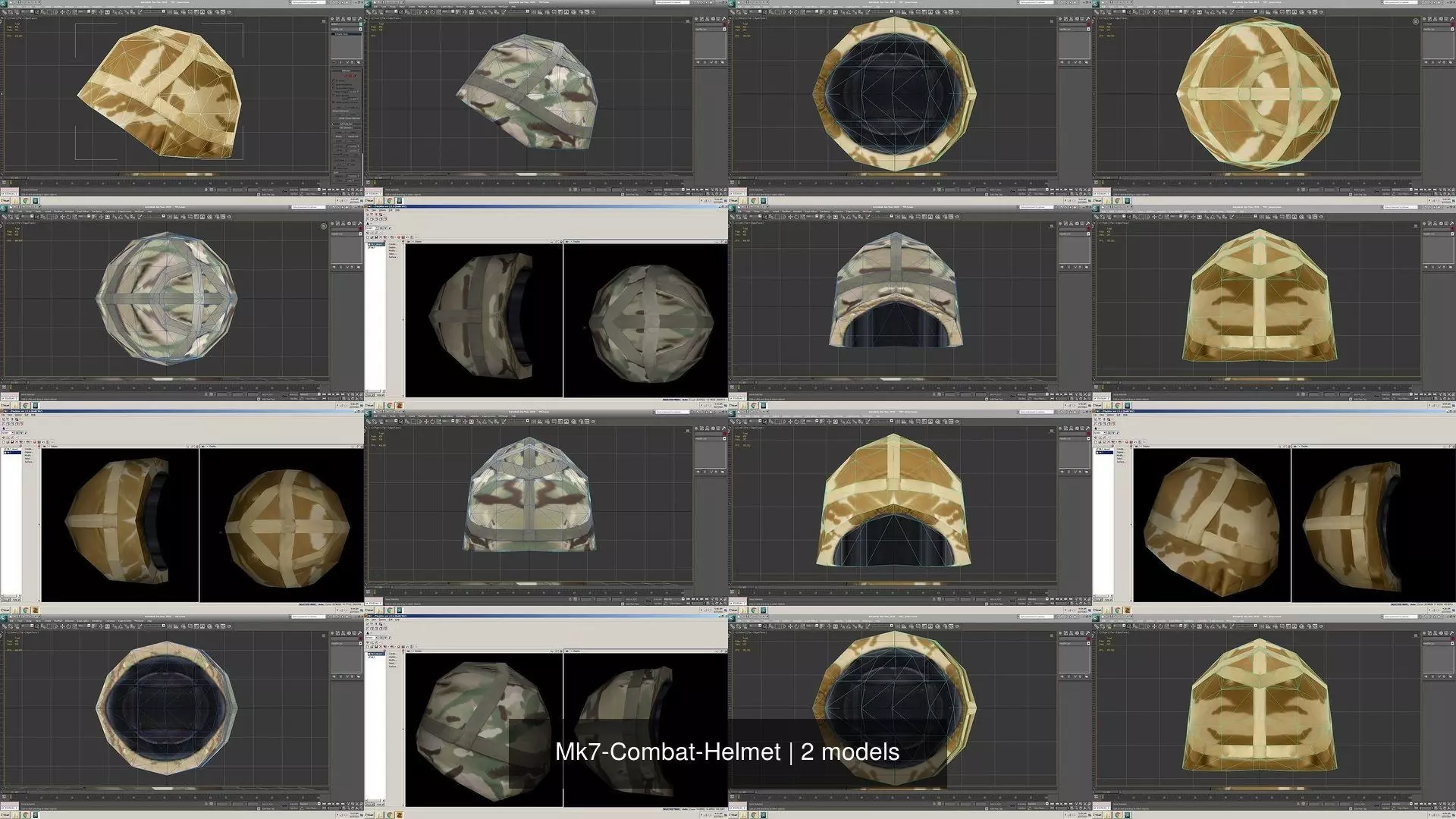Open Rendering menu above tilted desert helmet window
The height and width of the screenshot is (819, 1456).
pos(97,7)
